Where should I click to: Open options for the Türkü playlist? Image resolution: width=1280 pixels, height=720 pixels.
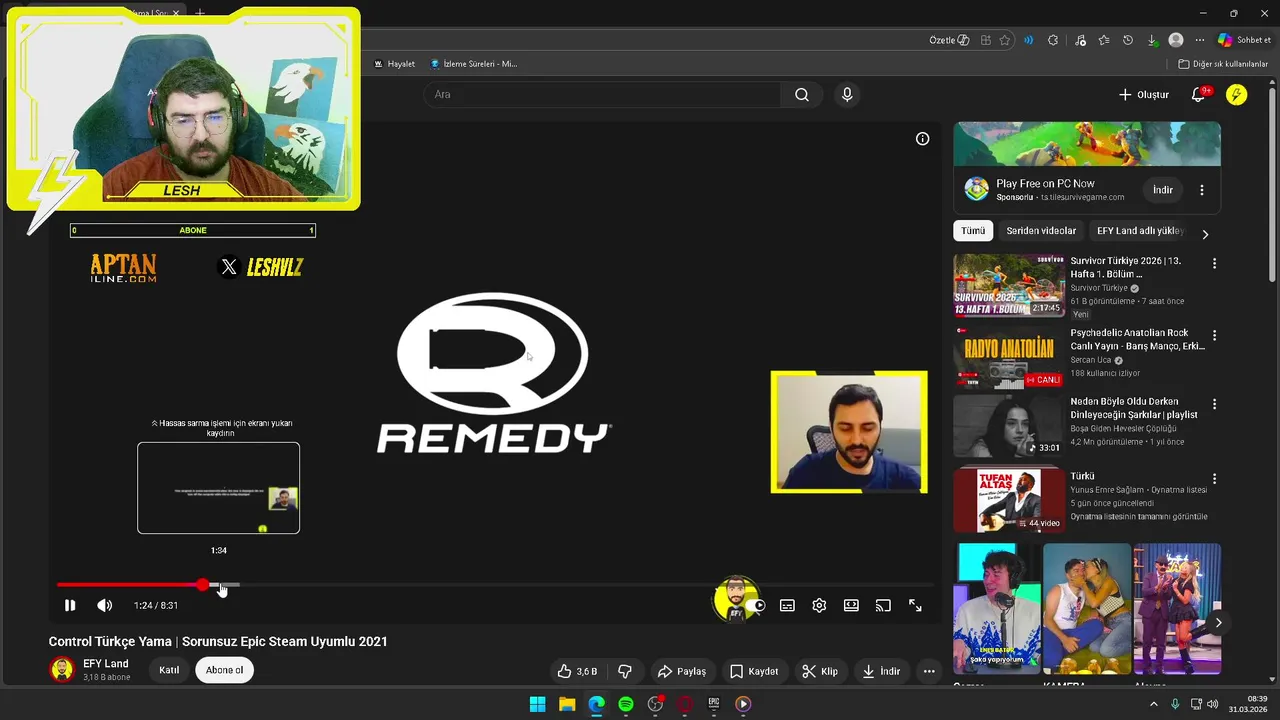1214,479
